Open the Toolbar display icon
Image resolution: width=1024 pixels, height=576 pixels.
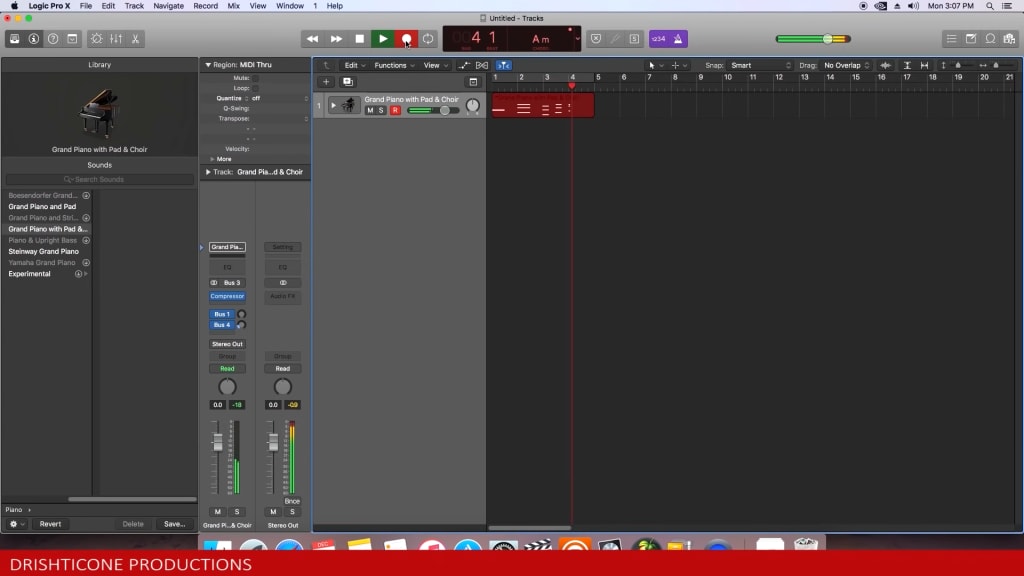coord(72,39)
